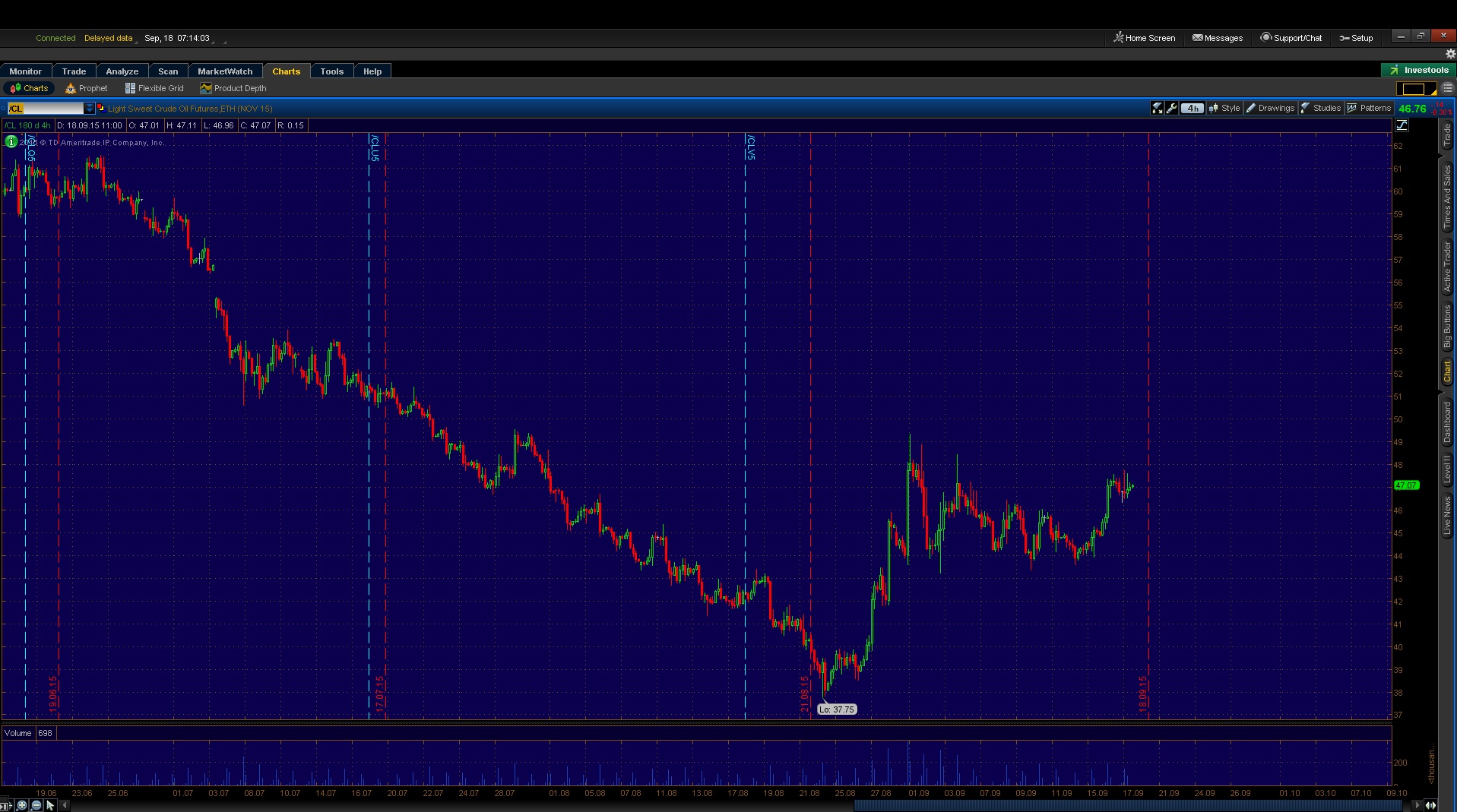The width and height of the screenshot is (1457, 812).
Task: Click the Investools button
Action: click(1418, 70)
